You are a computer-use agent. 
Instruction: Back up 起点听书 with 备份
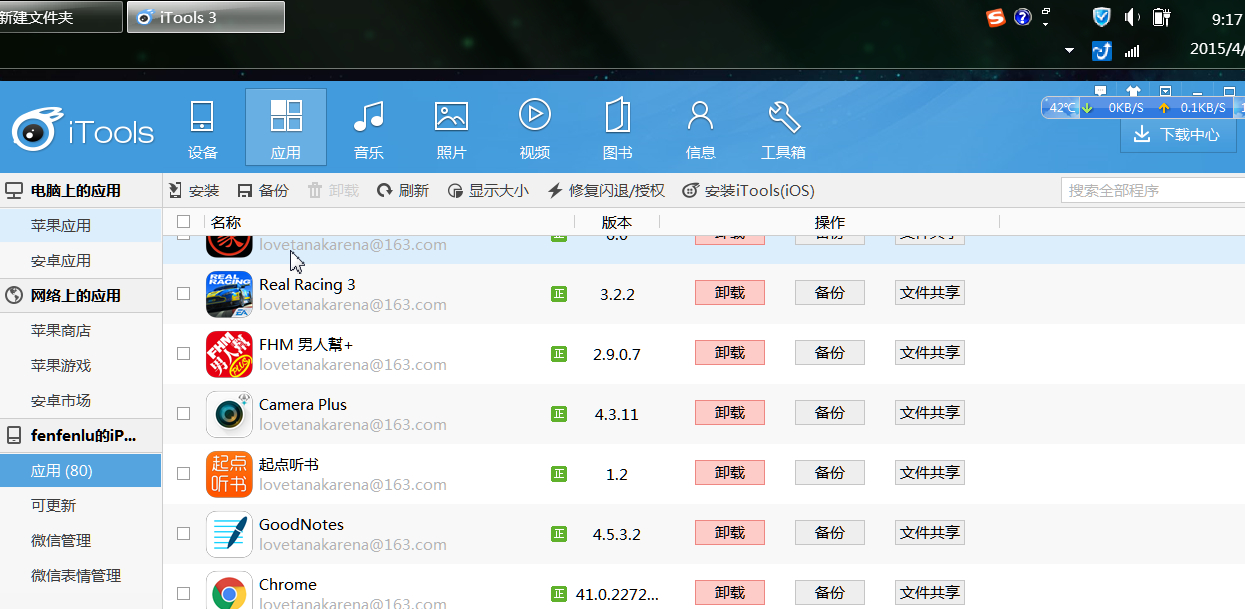click(830, 472)
